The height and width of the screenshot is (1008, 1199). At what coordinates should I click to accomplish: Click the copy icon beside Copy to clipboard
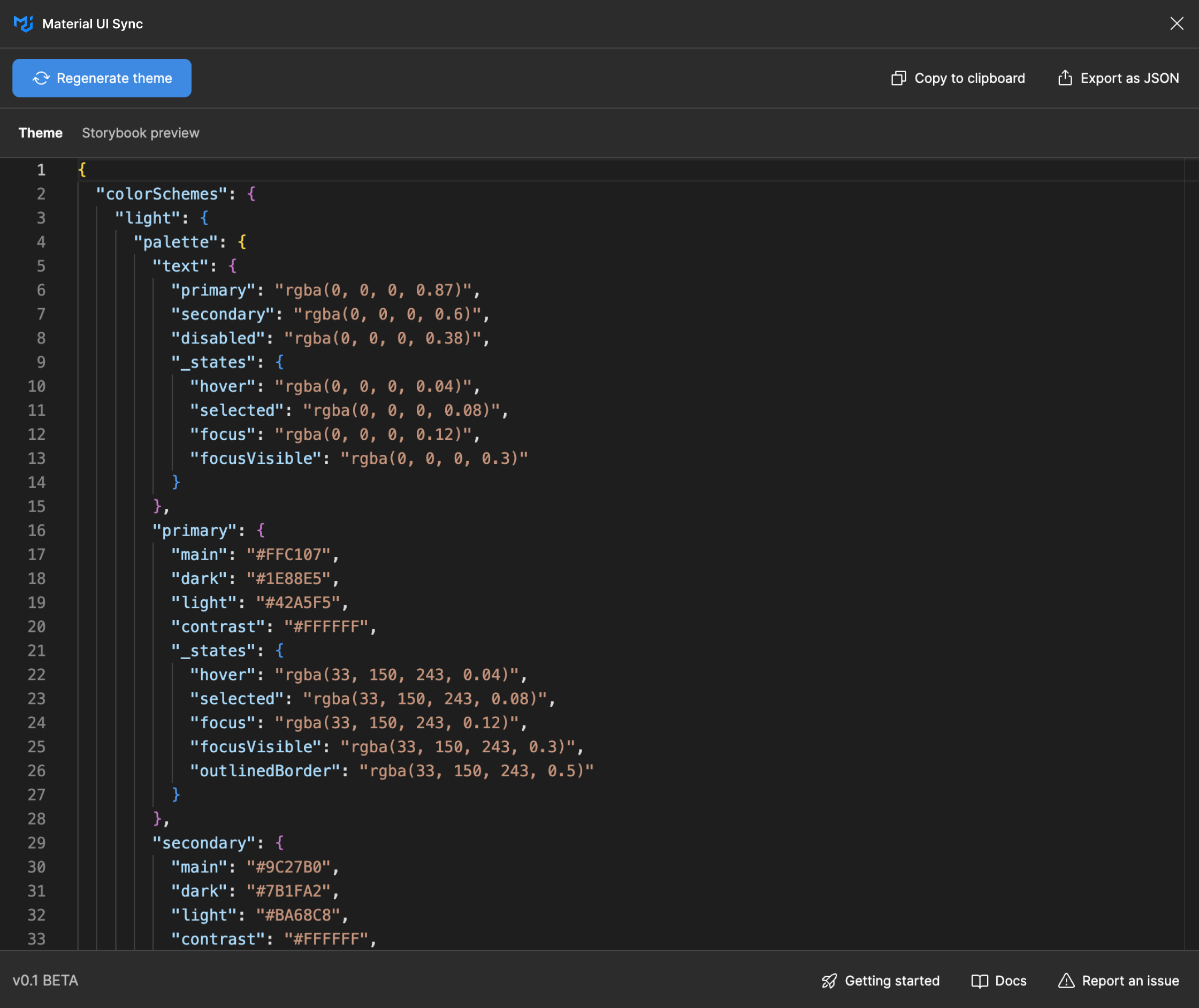898,78
